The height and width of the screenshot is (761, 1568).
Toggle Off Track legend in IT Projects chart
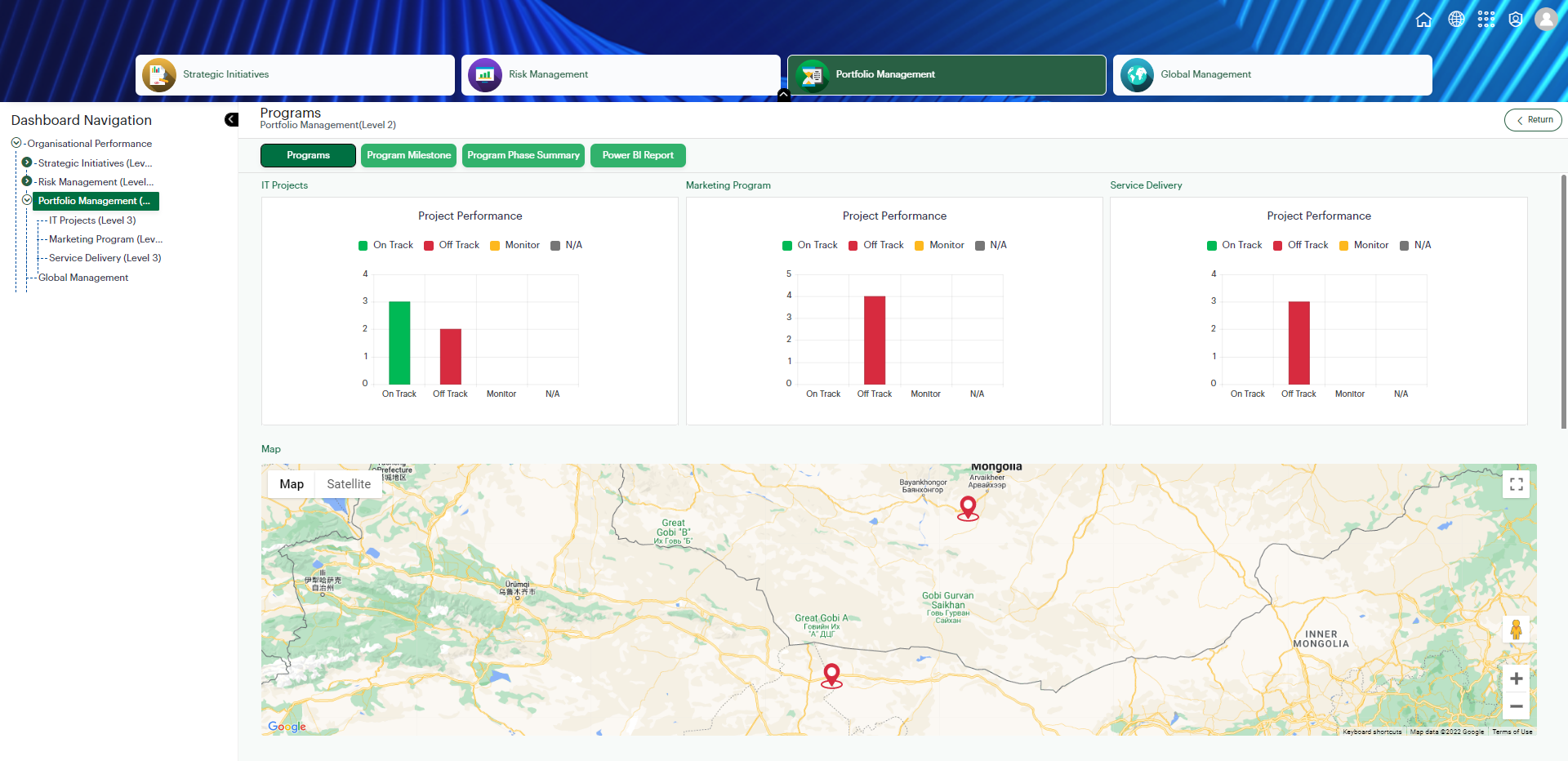[x=452, y=245]
